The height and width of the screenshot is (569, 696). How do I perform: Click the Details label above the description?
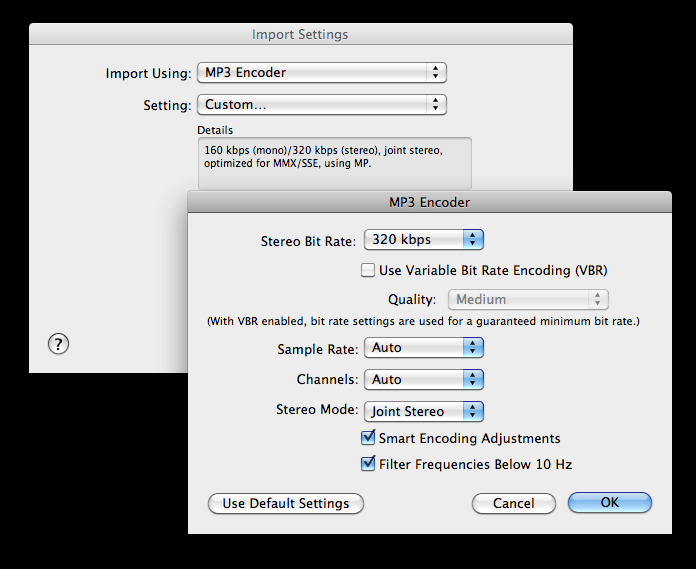pos(215,130)
